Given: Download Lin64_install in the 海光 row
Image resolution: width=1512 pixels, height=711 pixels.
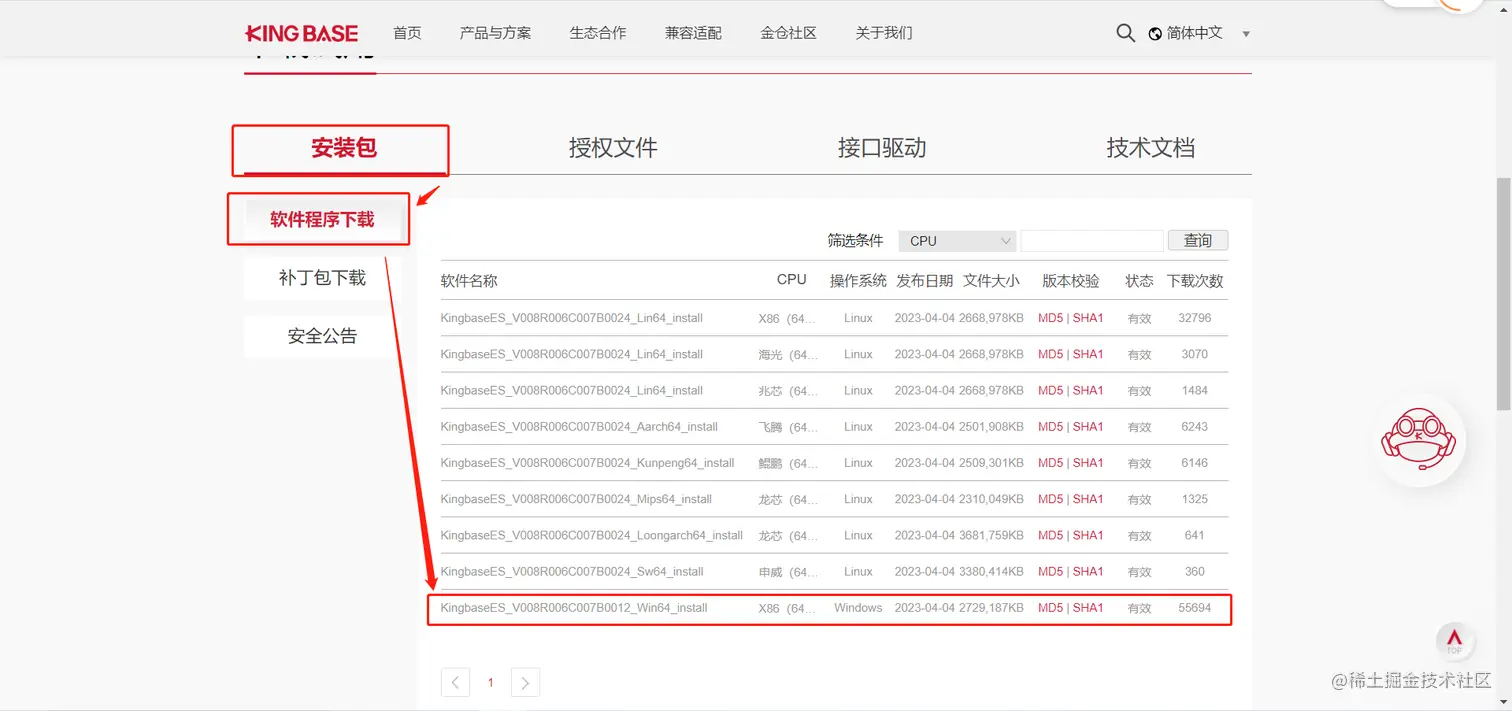Looking at the screenshot, I should (x=572, y=354).
